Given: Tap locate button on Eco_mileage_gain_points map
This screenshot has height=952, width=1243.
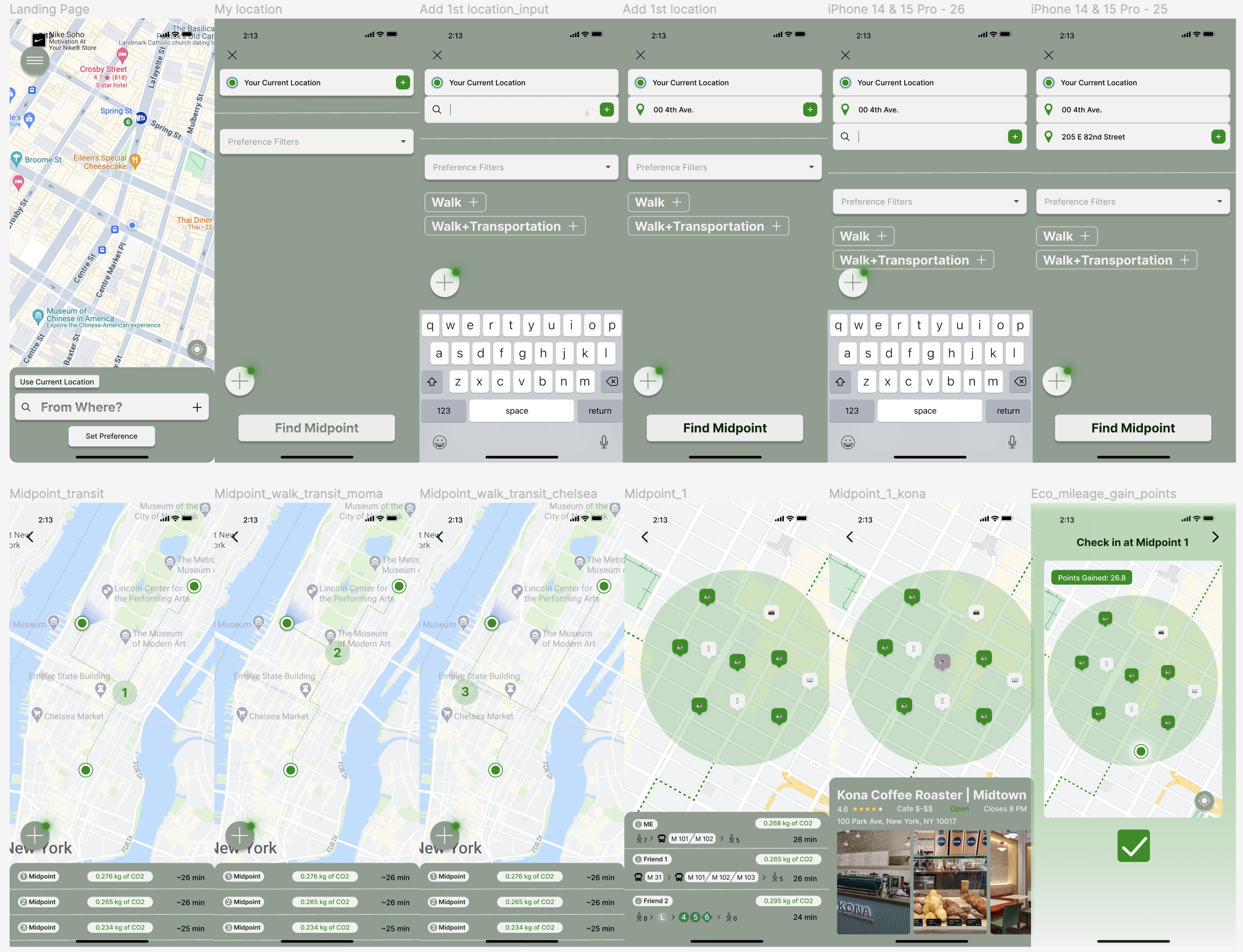Looking at the screenshot, I should click(x=1204, y=800).
